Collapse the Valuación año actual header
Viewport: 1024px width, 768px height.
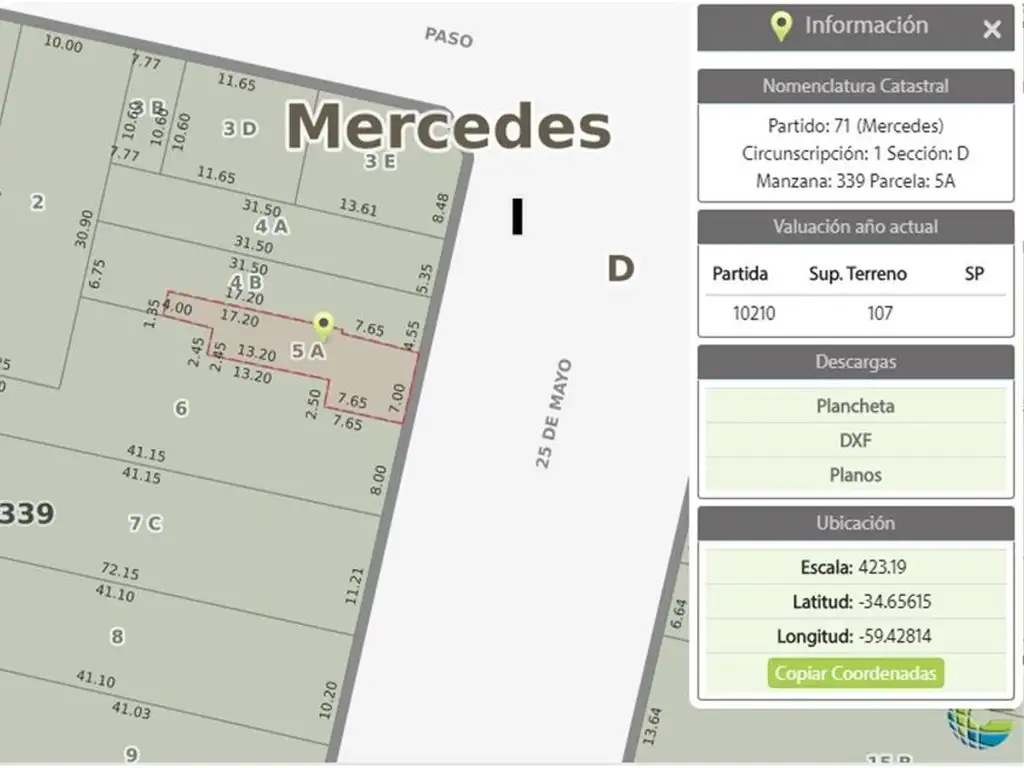[855, 227]
